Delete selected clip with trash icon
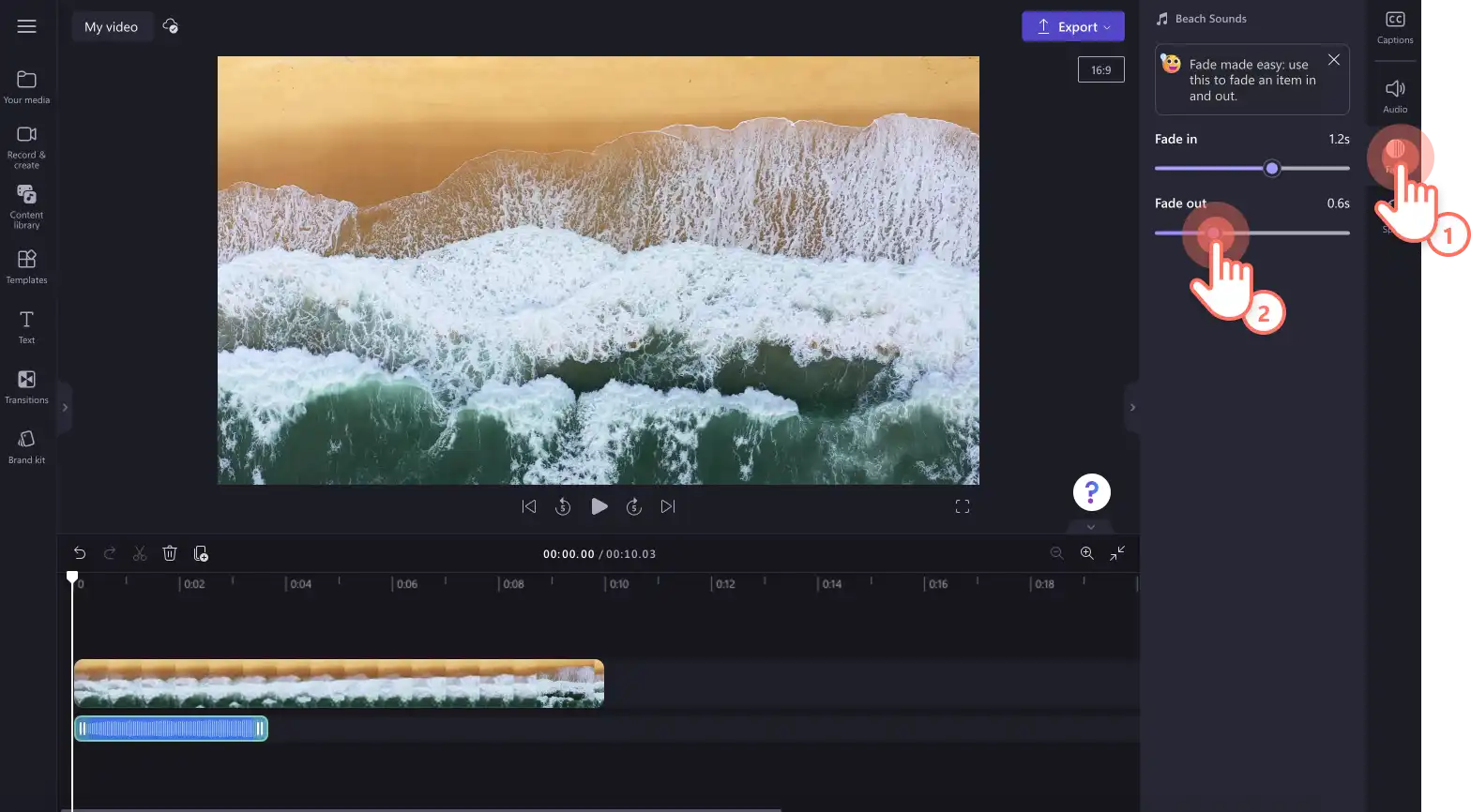This screenshot has height=812, width=1471. [x=170, y=553]
